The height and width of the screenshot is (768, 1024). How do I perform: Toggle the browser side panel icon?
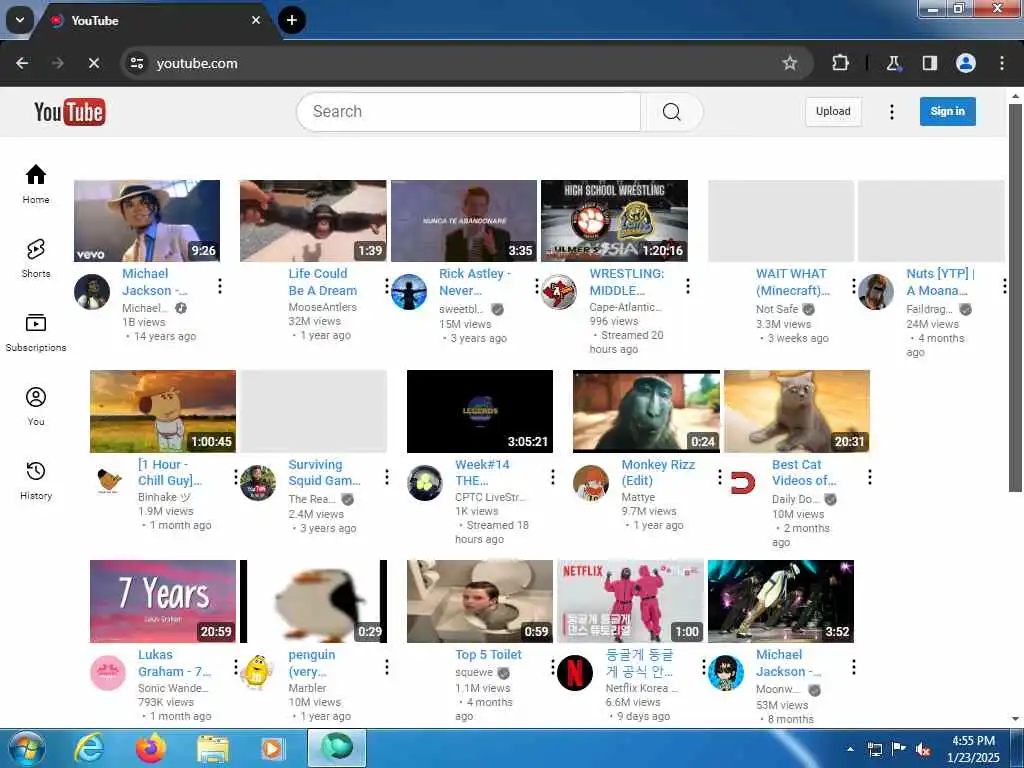click(929, 63)
